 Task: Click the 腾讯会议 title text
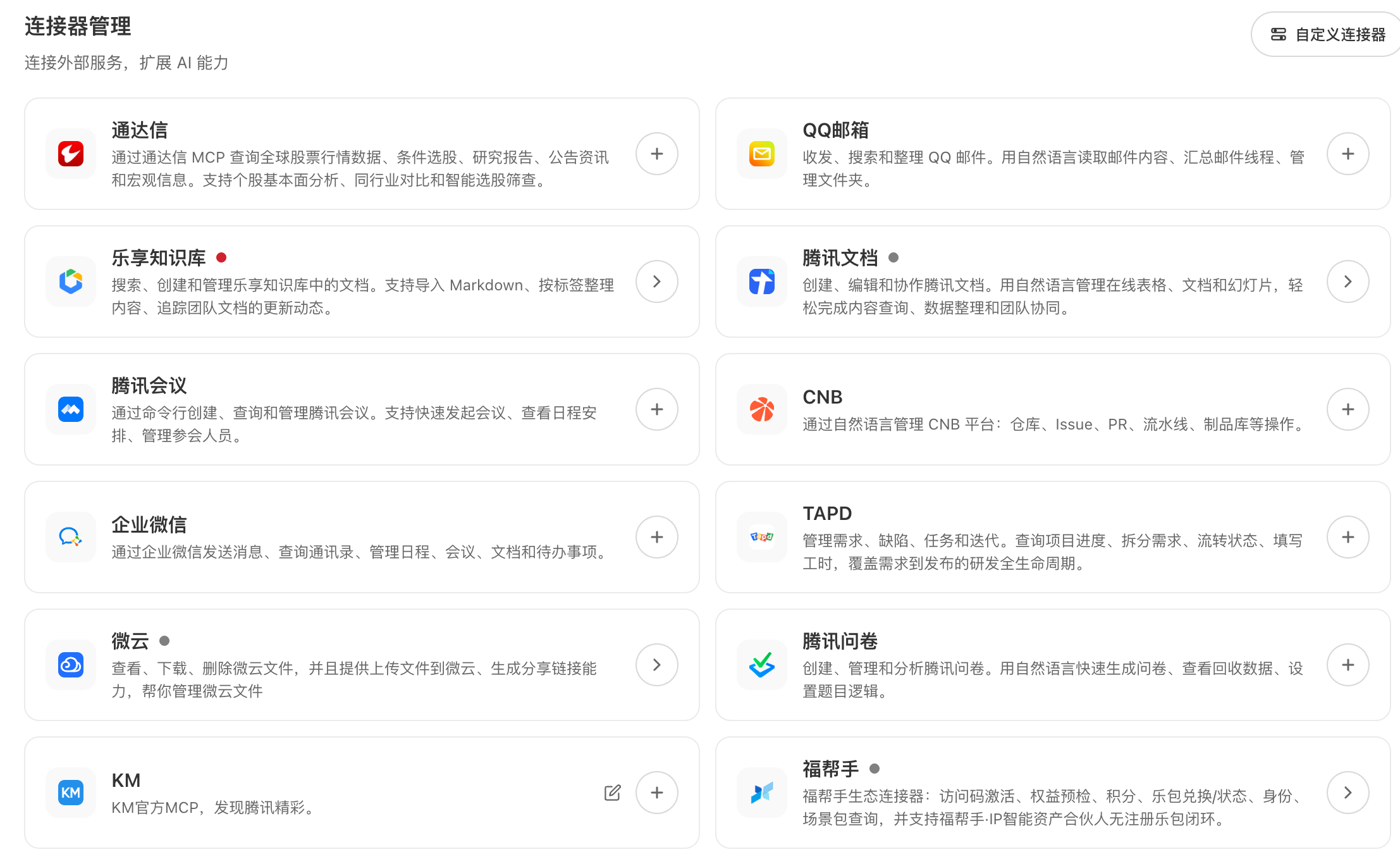point(149,386)
